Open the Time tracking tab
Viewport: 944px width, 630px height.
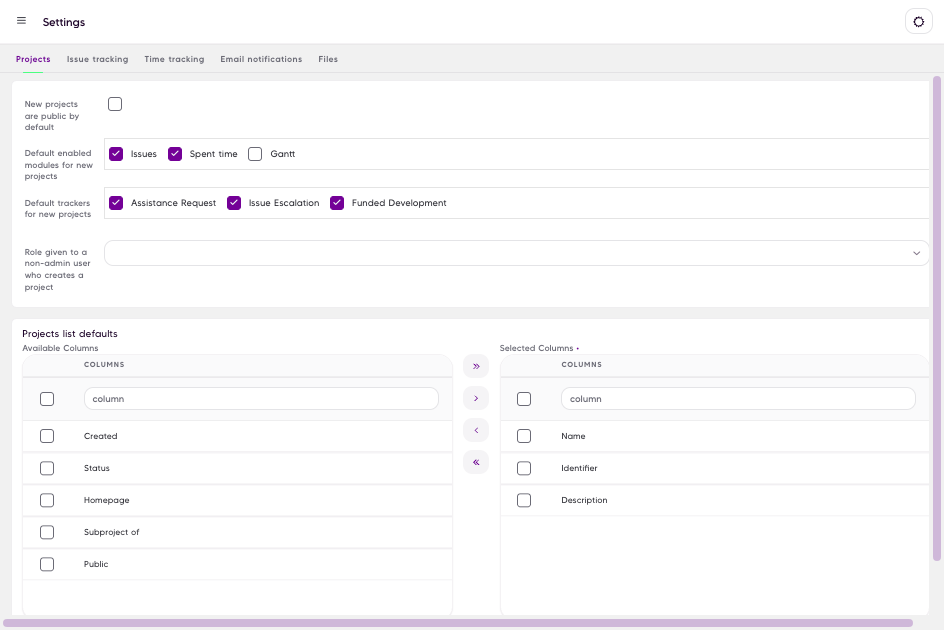pos(174,59)
